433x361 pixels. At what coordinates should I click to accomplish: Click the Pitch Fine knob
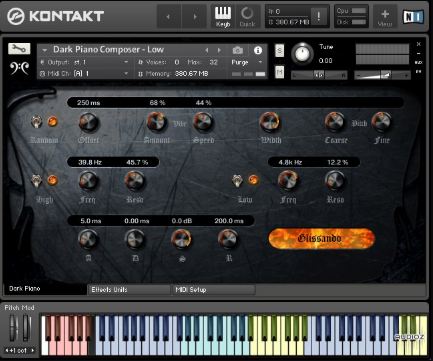click(381, 121)
